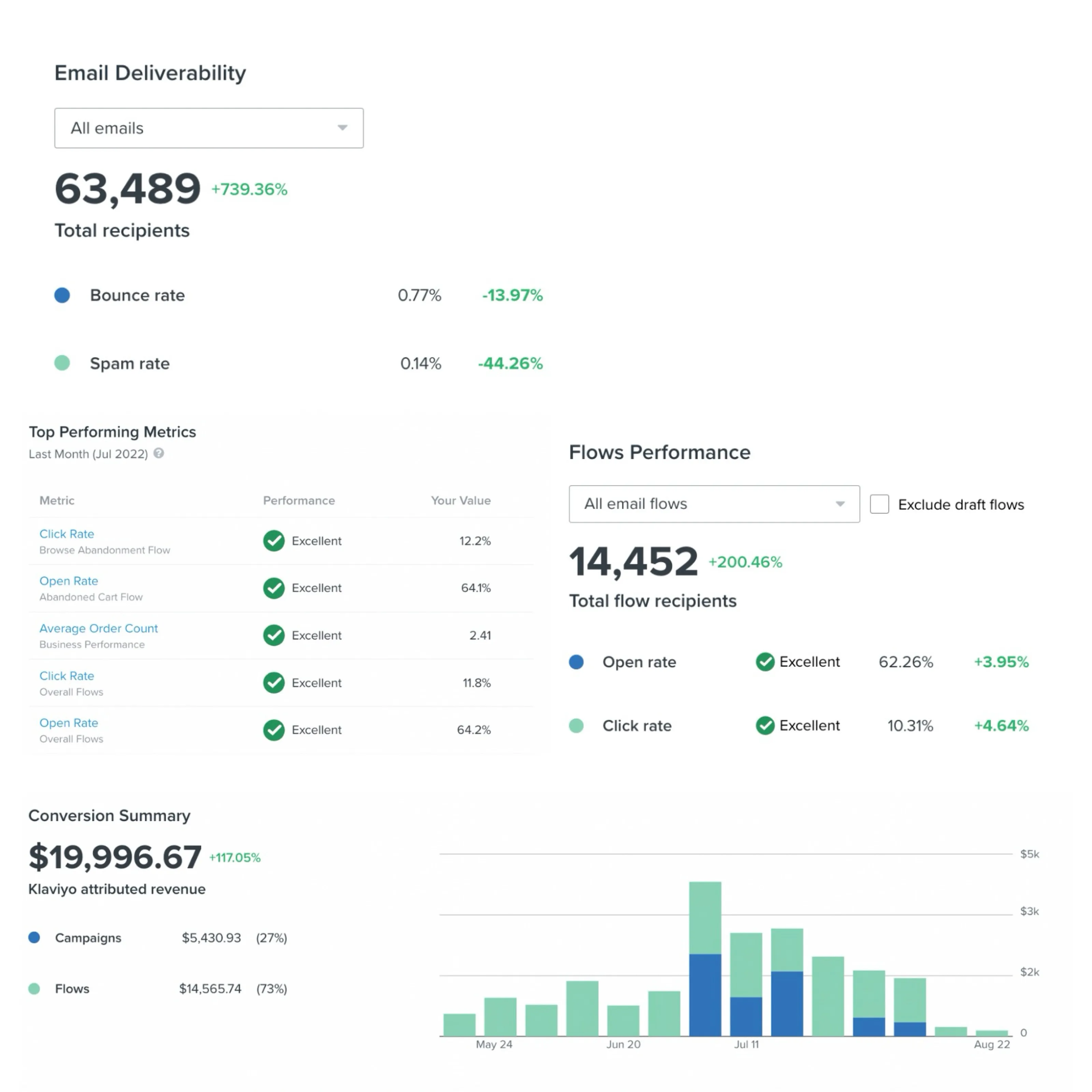The height and width of the screenshot is (1092, 1092).
Task: Click the Excellent check icon for flows Click rate
Action: pyautogui.click(x=765, y=726)
